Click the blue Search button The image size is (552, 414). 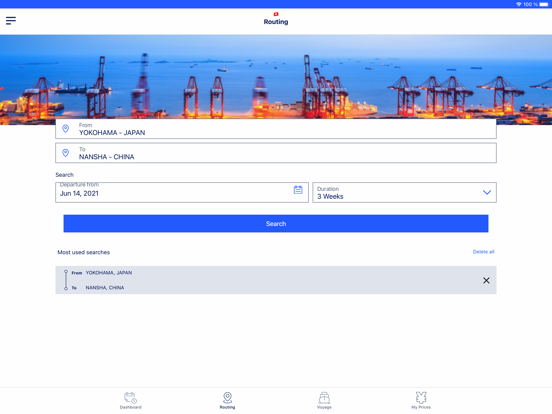(x=276, y=224)
